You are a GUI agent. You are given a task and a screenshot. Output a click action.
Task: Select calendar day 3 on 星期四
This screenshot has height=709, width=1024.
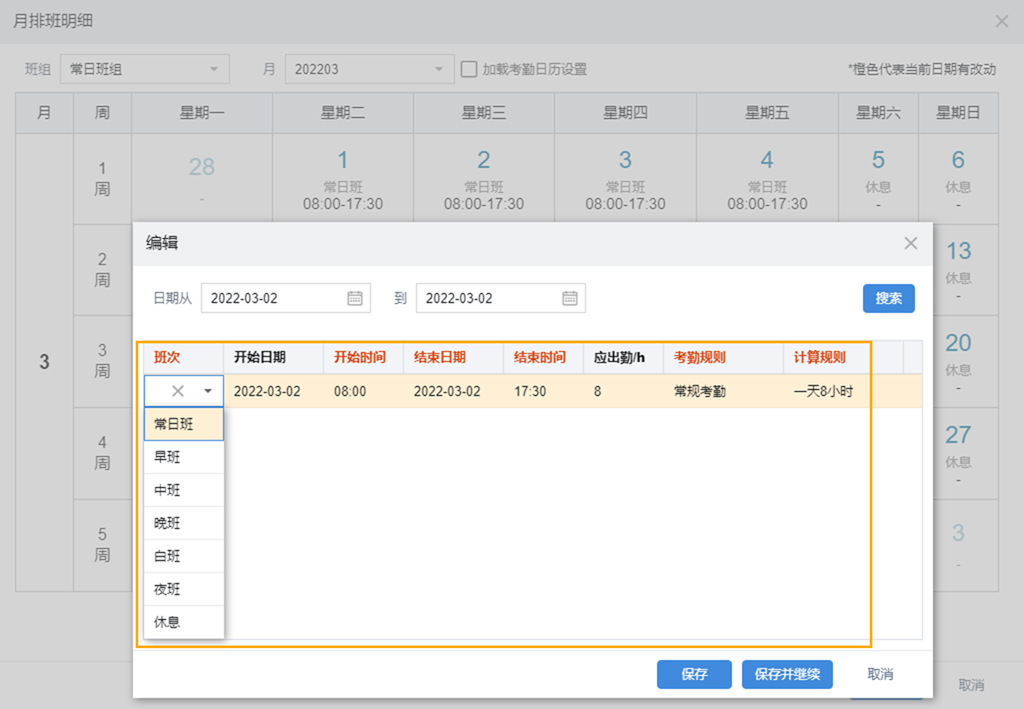pyautogui.click(x=626, y=180)
